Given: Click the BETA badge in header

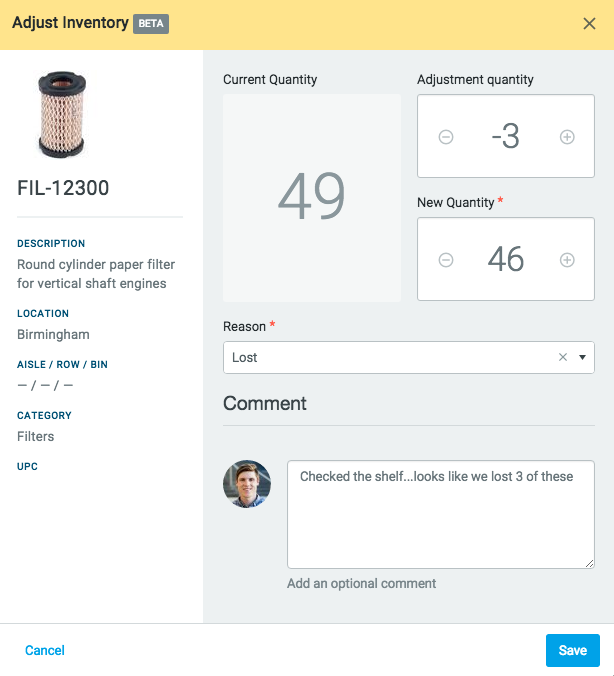Looking at the screenshot, I should point(151,24).
